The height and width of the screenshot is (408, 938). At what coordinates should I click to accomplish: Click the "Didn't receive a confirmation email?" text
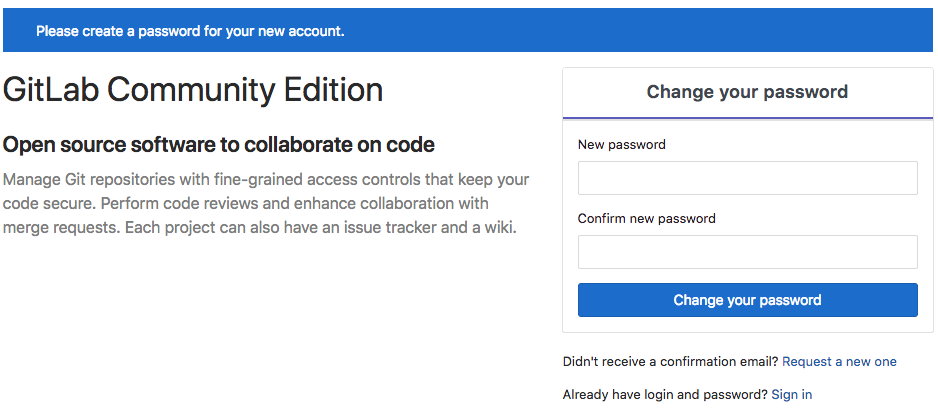[x=671, y=361]
